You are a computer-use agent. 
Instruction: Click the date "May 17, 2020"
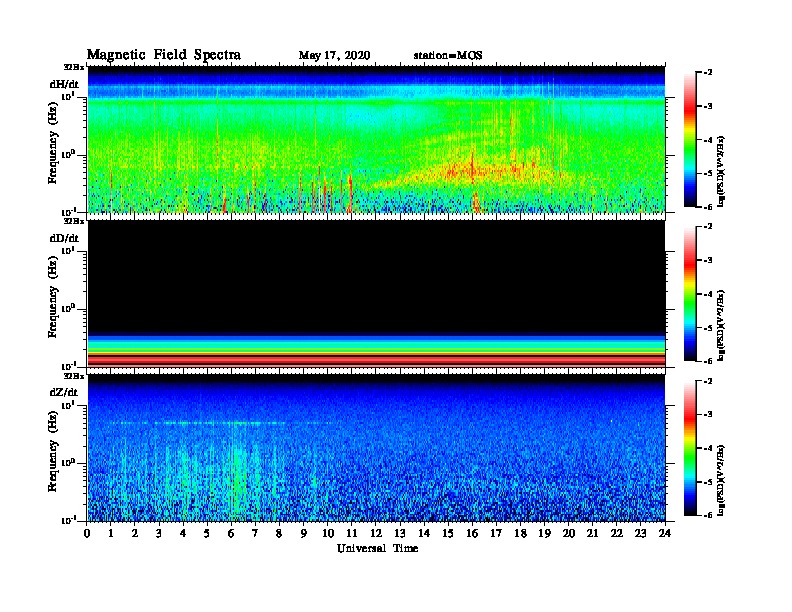pos(334,55)
